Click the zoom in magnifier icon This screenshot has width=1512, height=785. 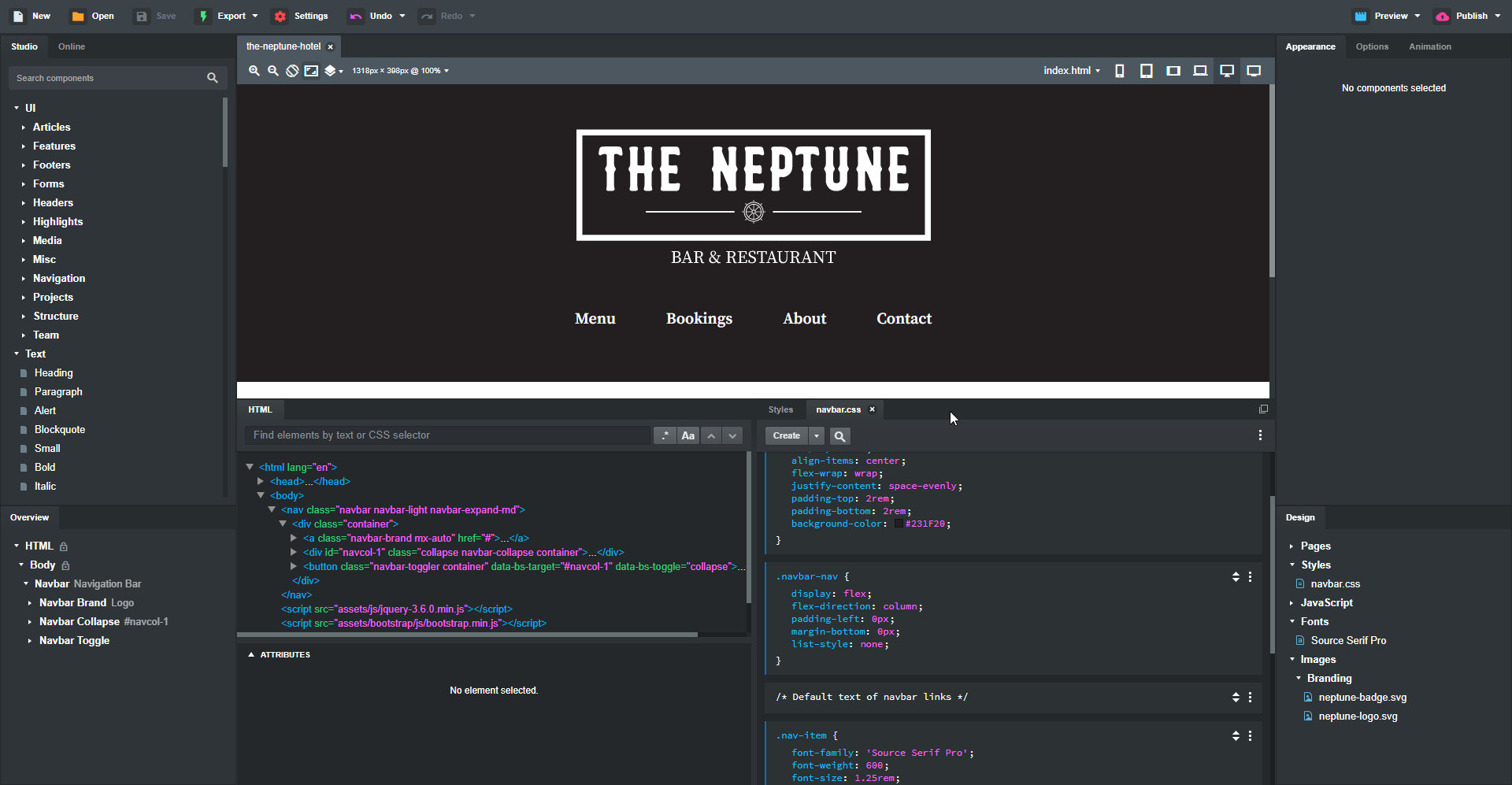[254, 71]
